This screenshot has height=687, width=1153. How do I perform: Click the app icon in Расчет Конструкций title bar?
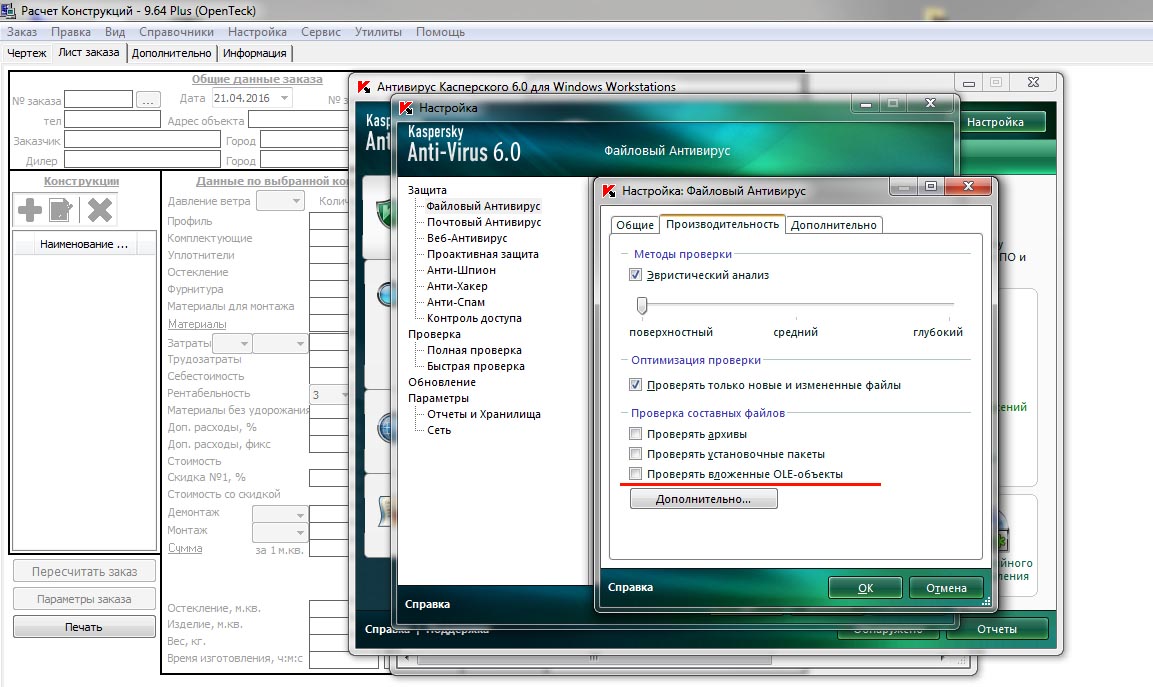pyautogui.click(x=7, y=10)
